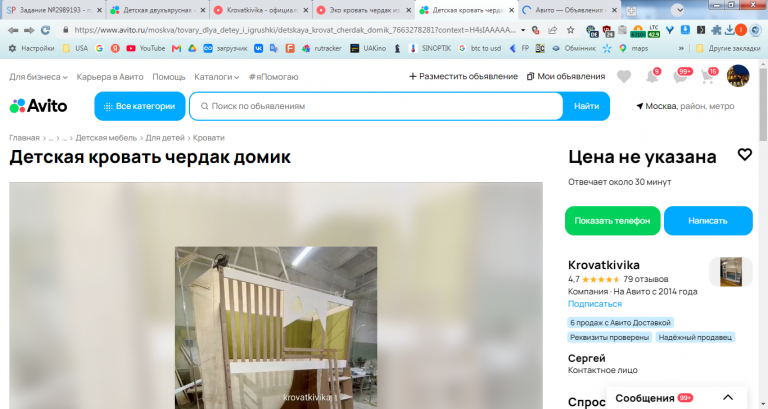Open the LTC price extension

654,31
